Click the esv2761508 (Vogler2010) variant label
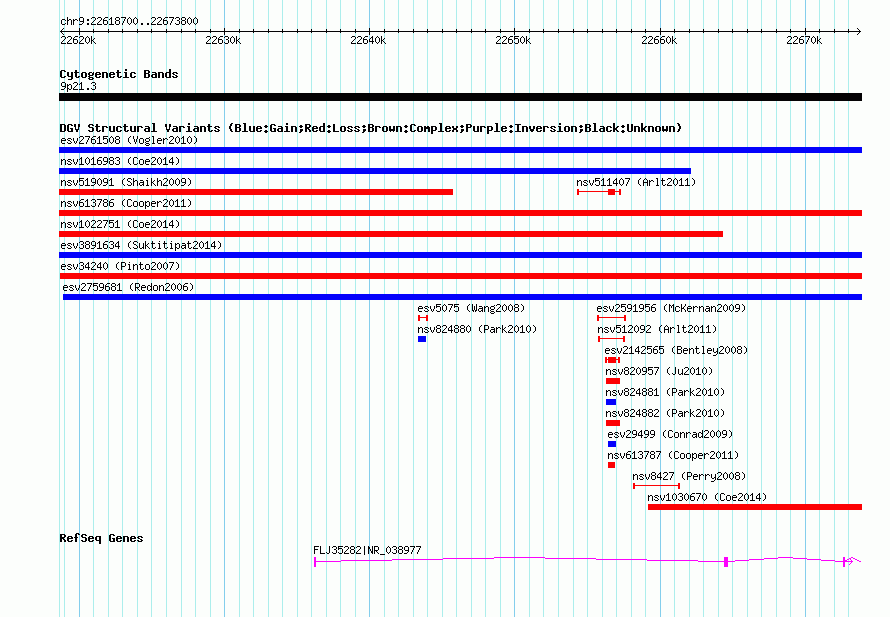 (129, 140)
